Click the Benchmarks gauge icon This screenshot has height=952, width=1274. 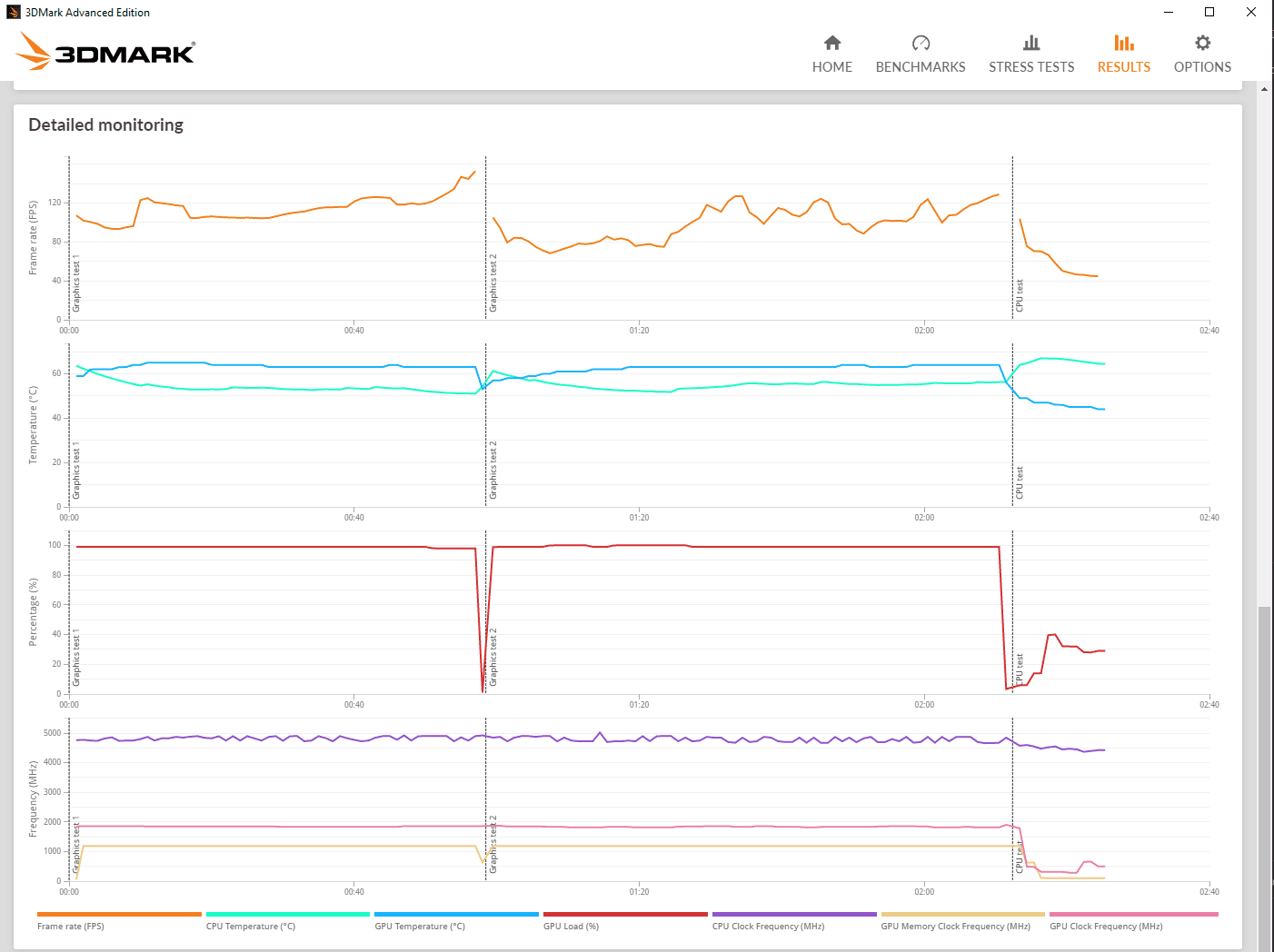click(x=921, y=43)
